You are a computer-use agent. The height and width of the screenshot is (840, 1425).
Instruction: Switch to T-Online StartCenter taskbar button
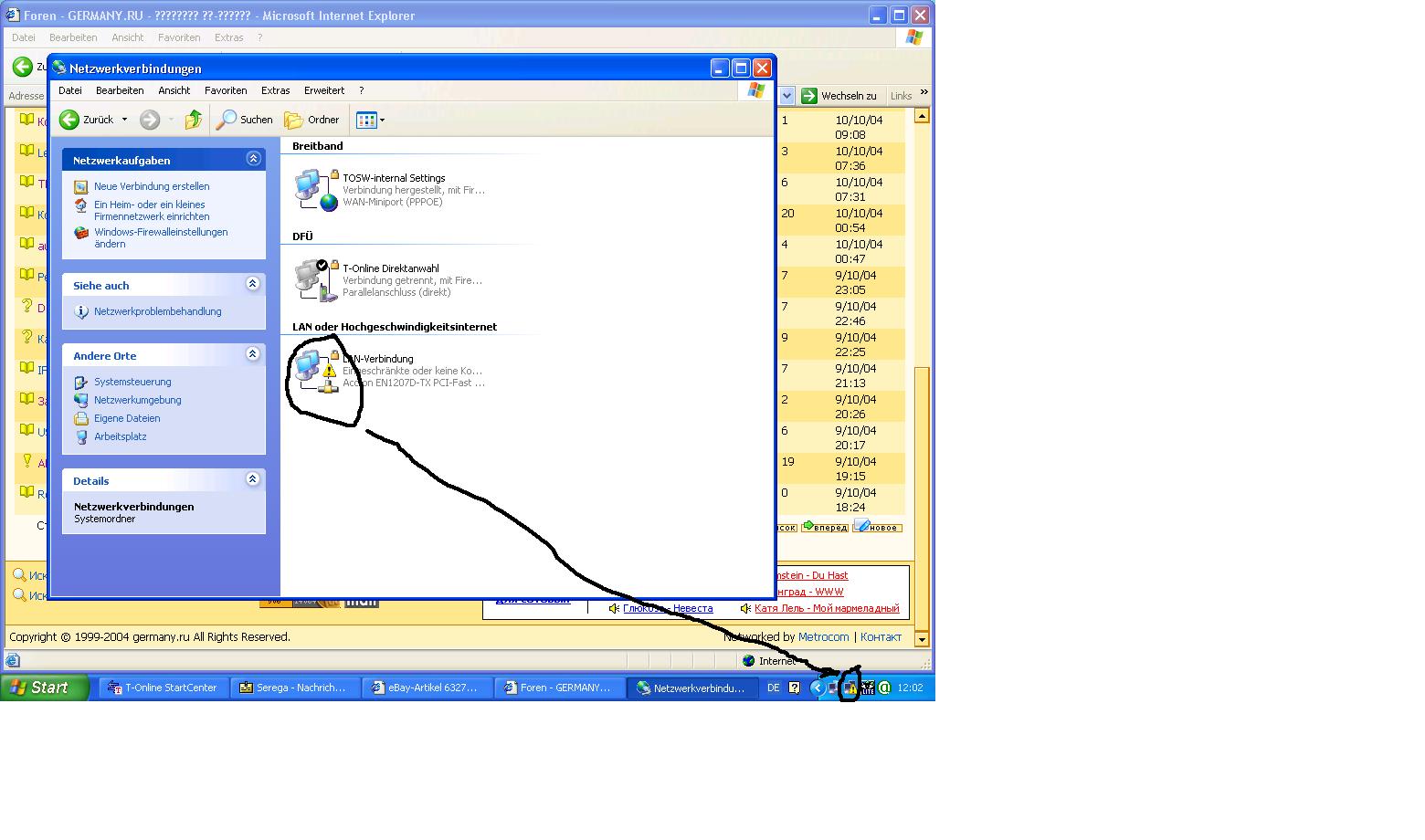click(164, 688)
